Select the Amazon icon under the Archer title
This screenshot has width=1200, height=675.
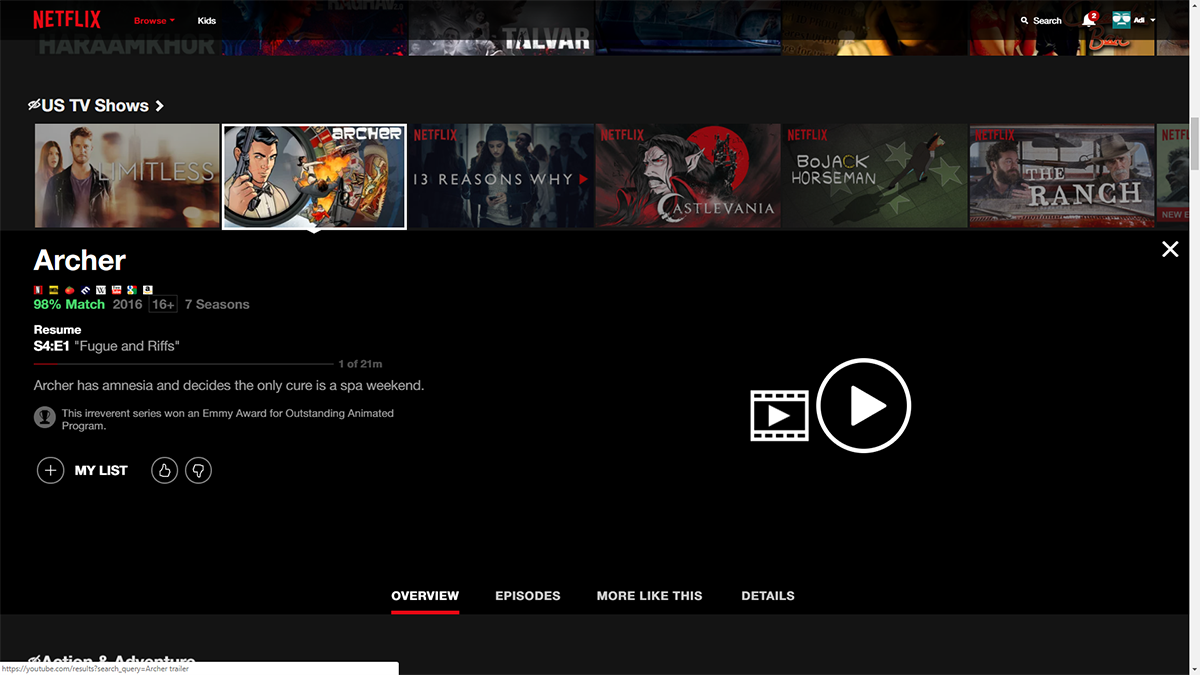coord(148,290)
